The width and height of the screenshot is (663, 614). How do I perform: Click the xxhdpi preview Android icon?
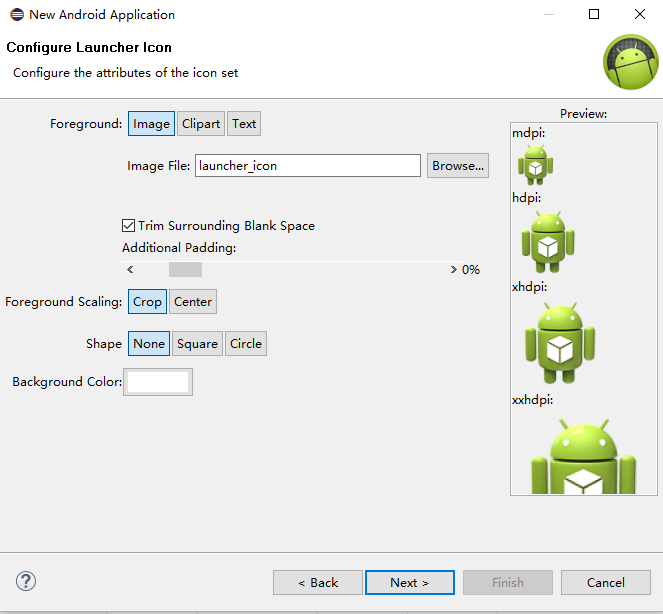coord(584,456)
